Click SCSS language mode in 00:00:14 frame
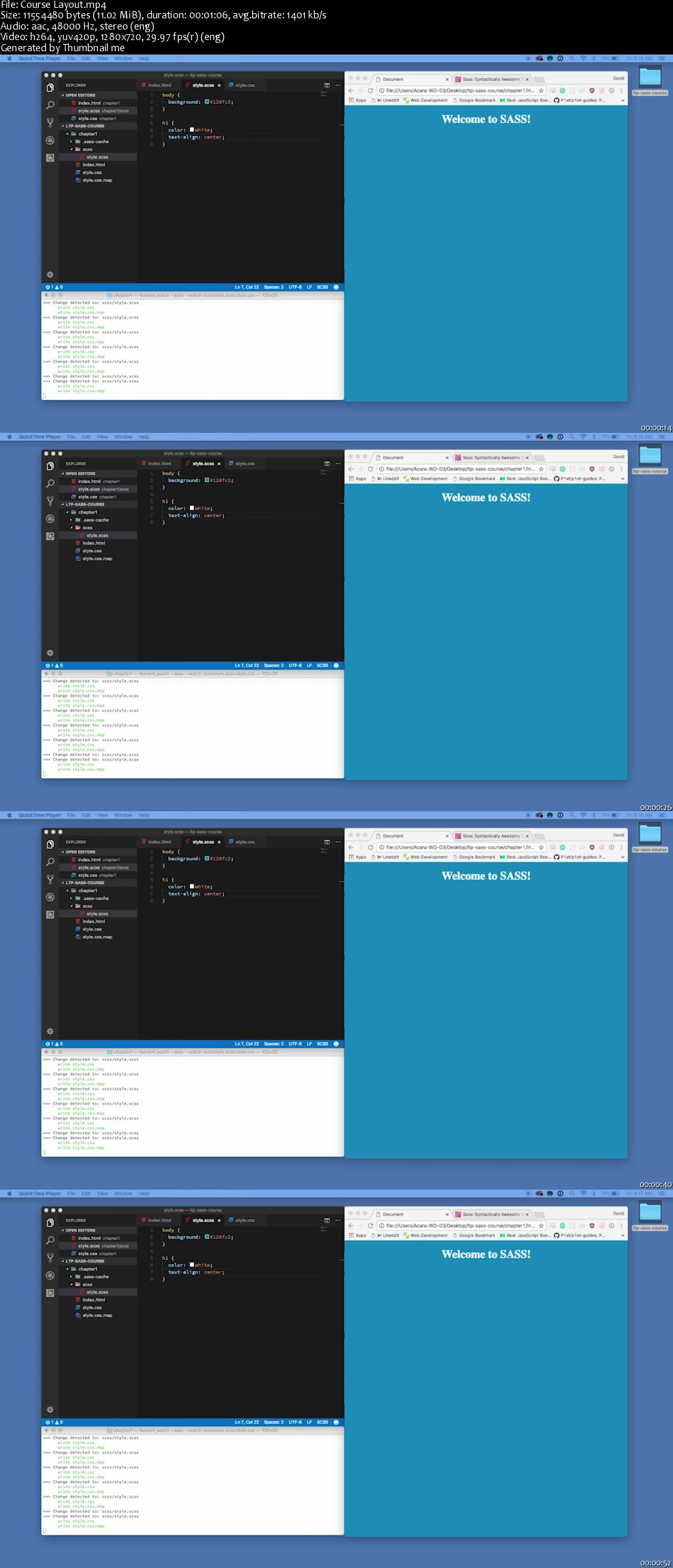Viewport: 673px width, 1568px height. [322, 287]
